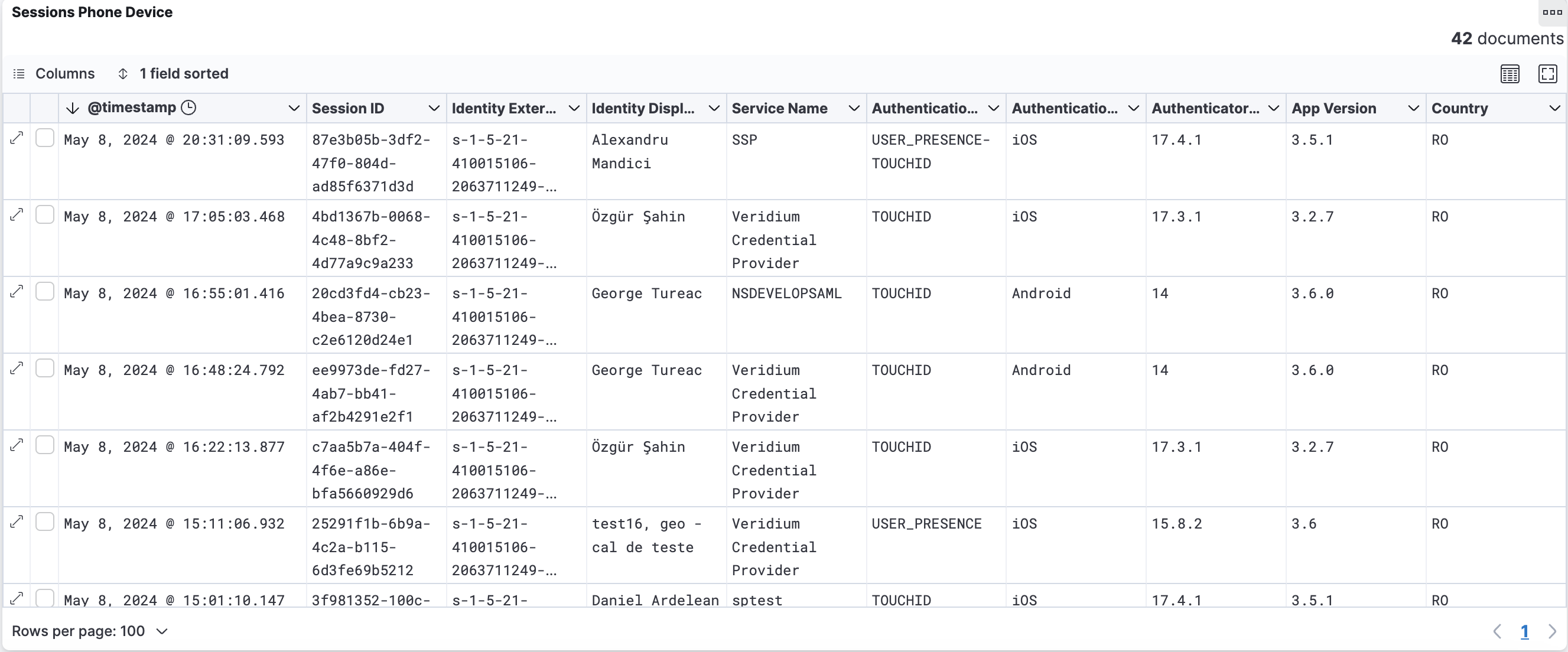Go to the next page of documents

(x=1553, y=631)
